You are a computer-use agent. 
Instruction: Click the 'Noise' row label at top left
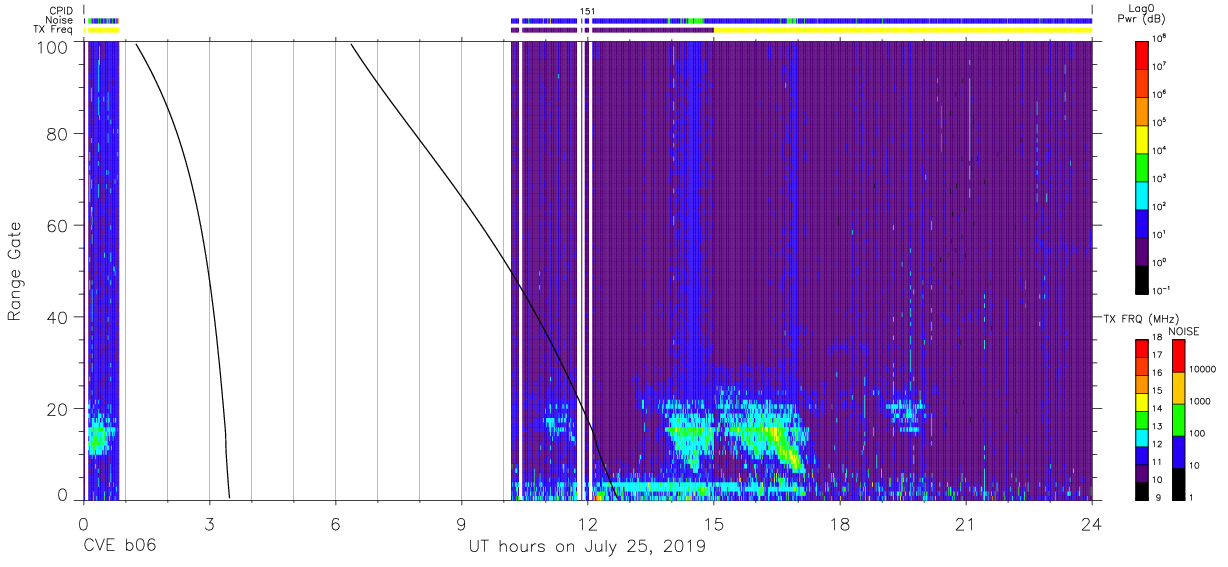(x=60, y=20)
